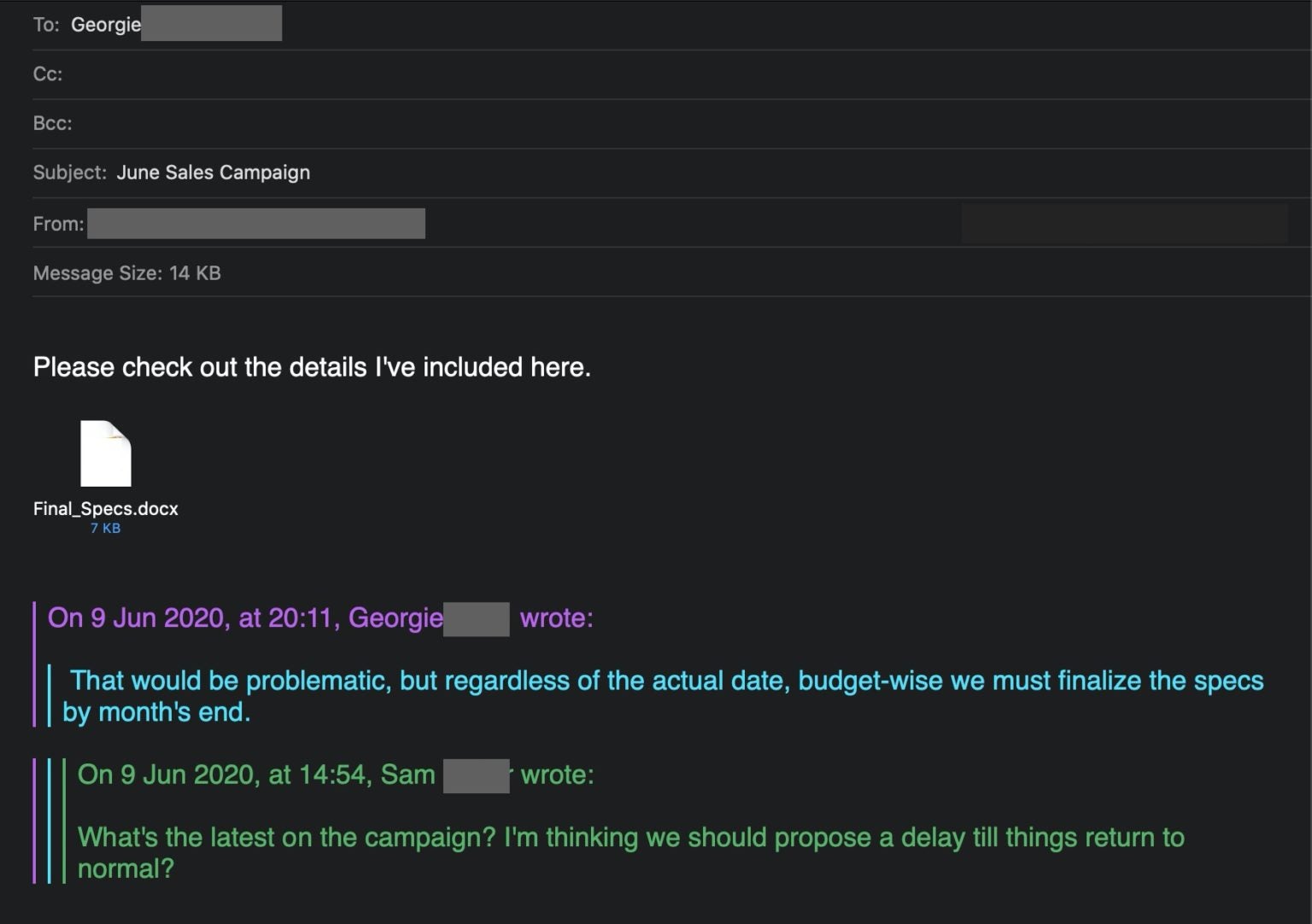Click the recipient name Georgie
The image size is (1312, 924).
click(x=105, y=24)
